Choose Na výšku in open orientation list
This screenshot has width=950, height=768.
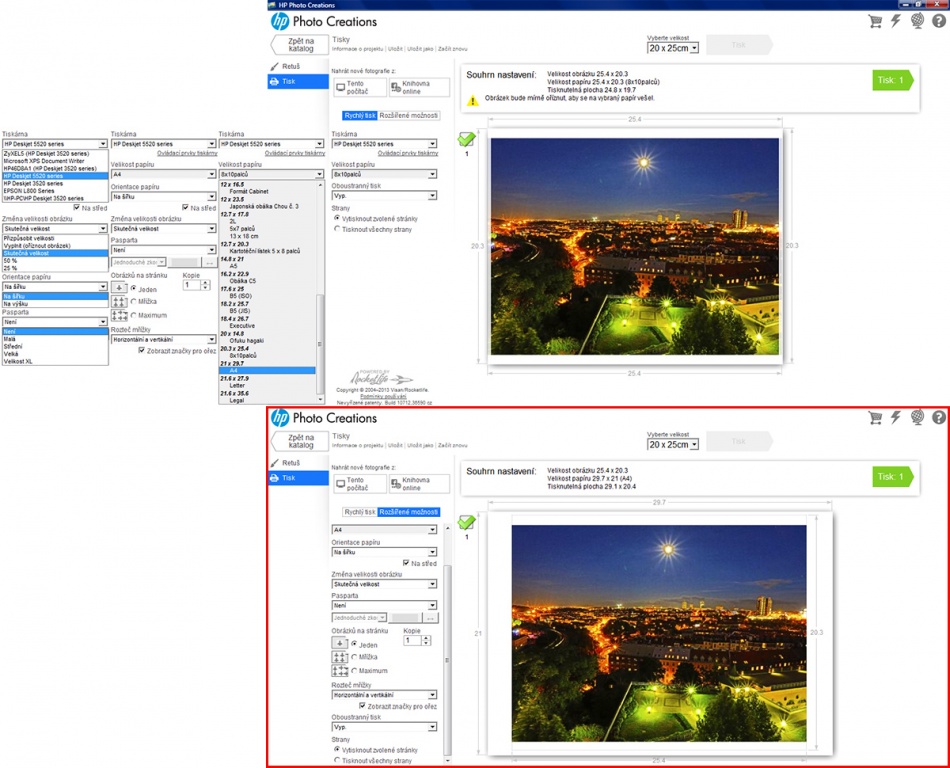pos(55,303)
